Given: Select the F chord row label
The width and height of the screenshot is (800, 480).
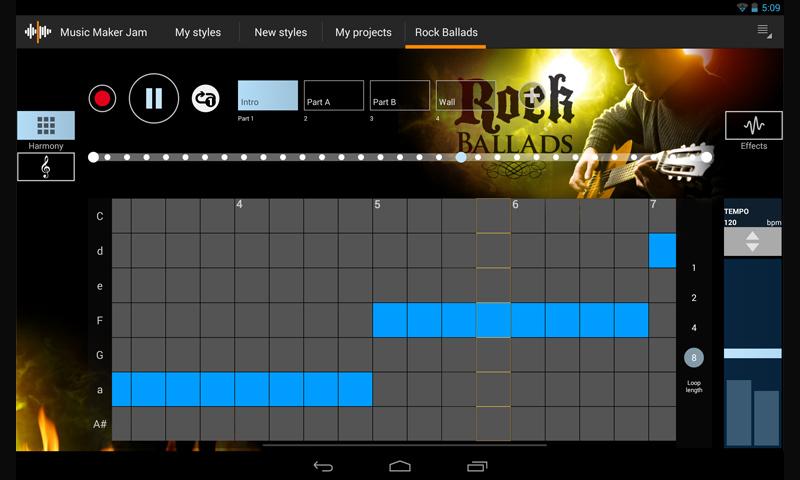Looking at the screenshot, I should pos(100,320).
